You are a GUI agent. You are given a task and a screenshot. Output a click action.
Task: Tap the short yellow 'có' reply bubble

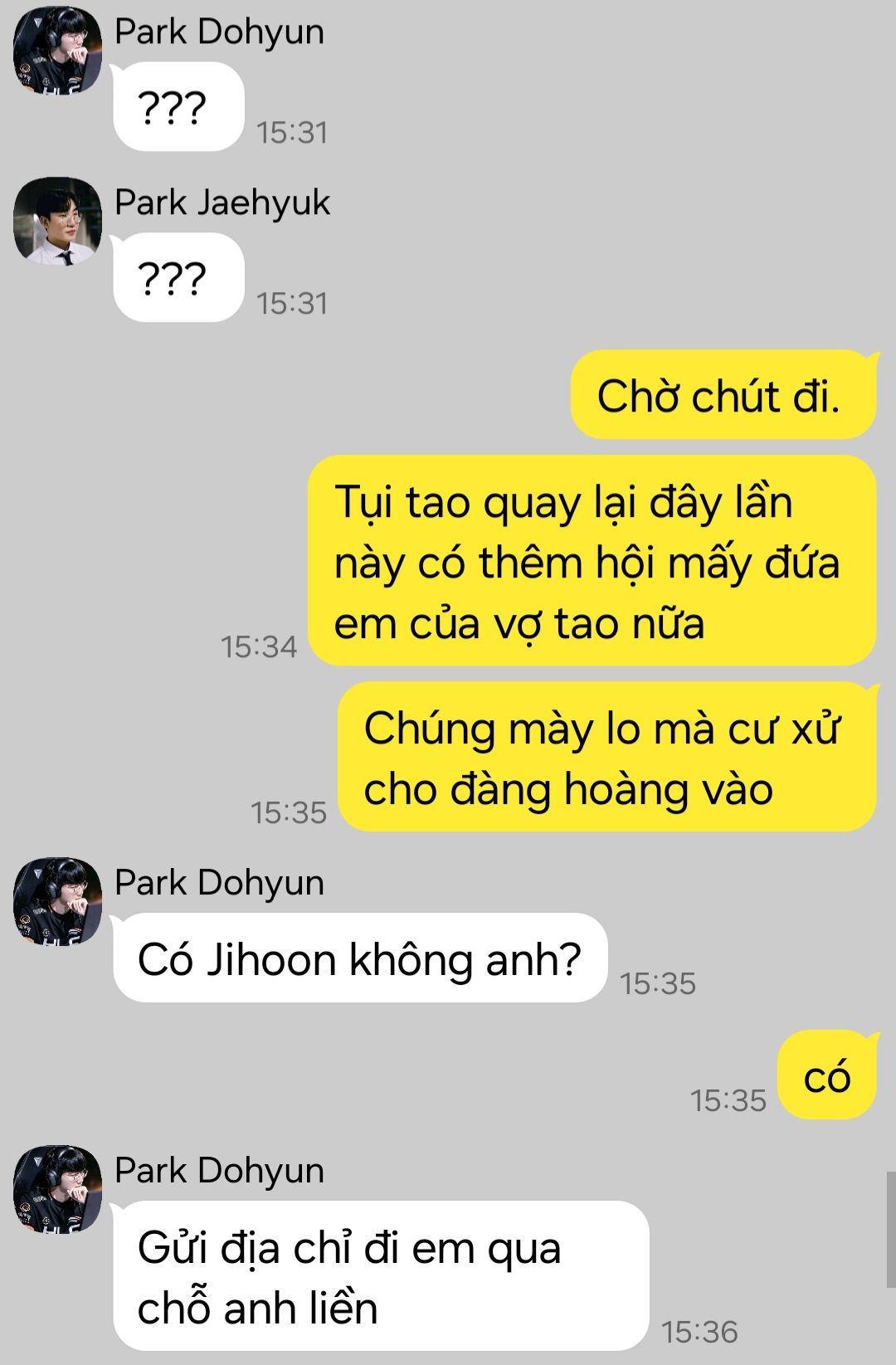click(827, 1075)
